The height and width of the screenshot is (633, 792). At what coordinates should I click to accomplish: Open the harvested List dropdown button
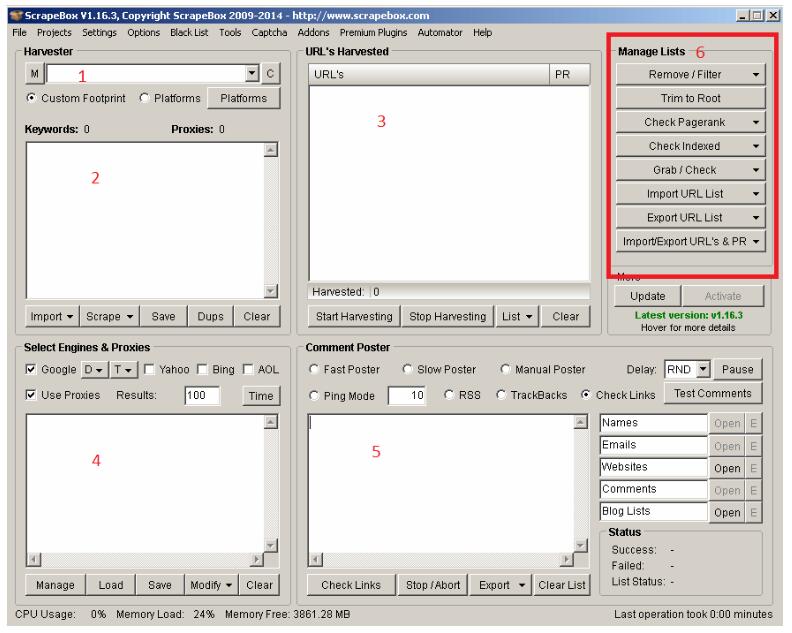517,316
